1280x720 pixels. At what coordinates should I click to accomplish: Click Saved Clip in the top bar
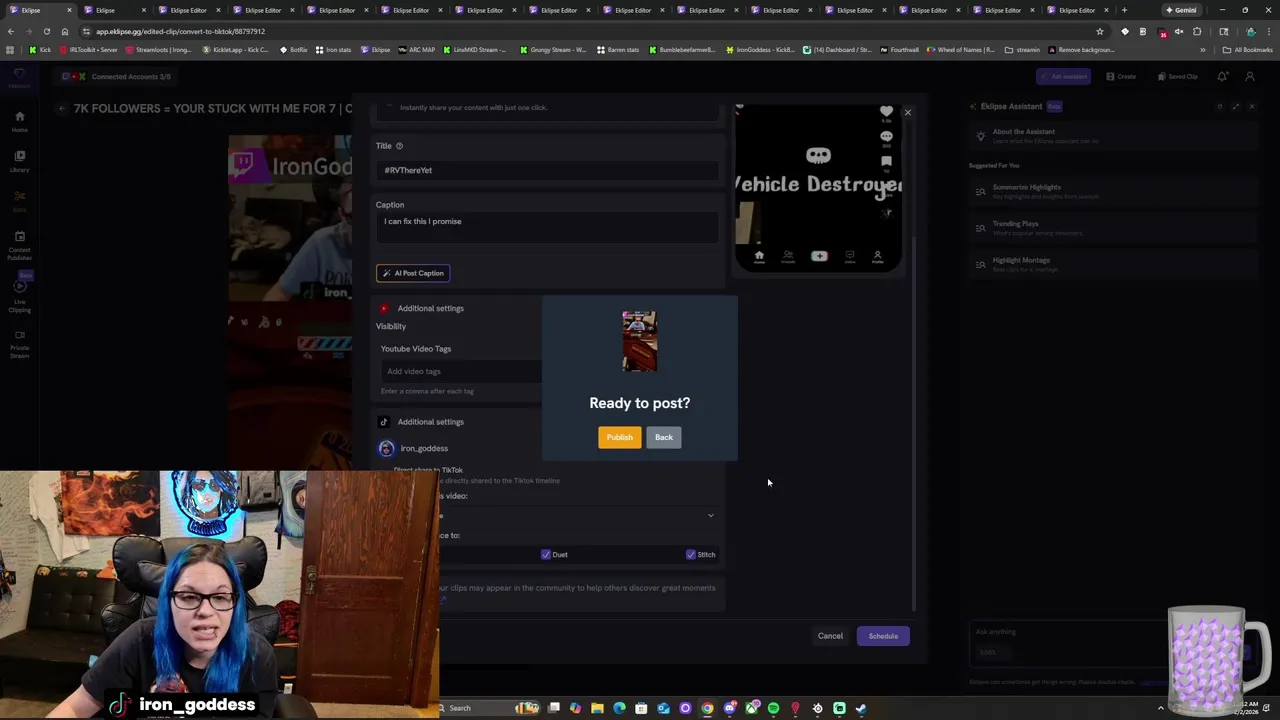point(1177,76)
